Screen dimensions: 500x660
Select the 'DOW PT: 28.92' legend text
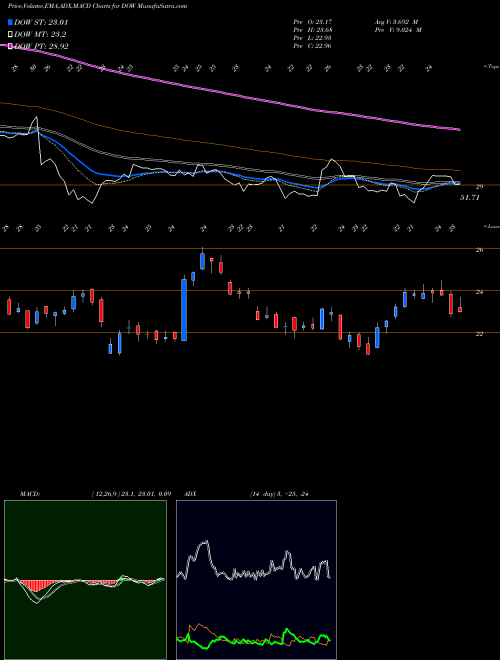tap(41, 46)
